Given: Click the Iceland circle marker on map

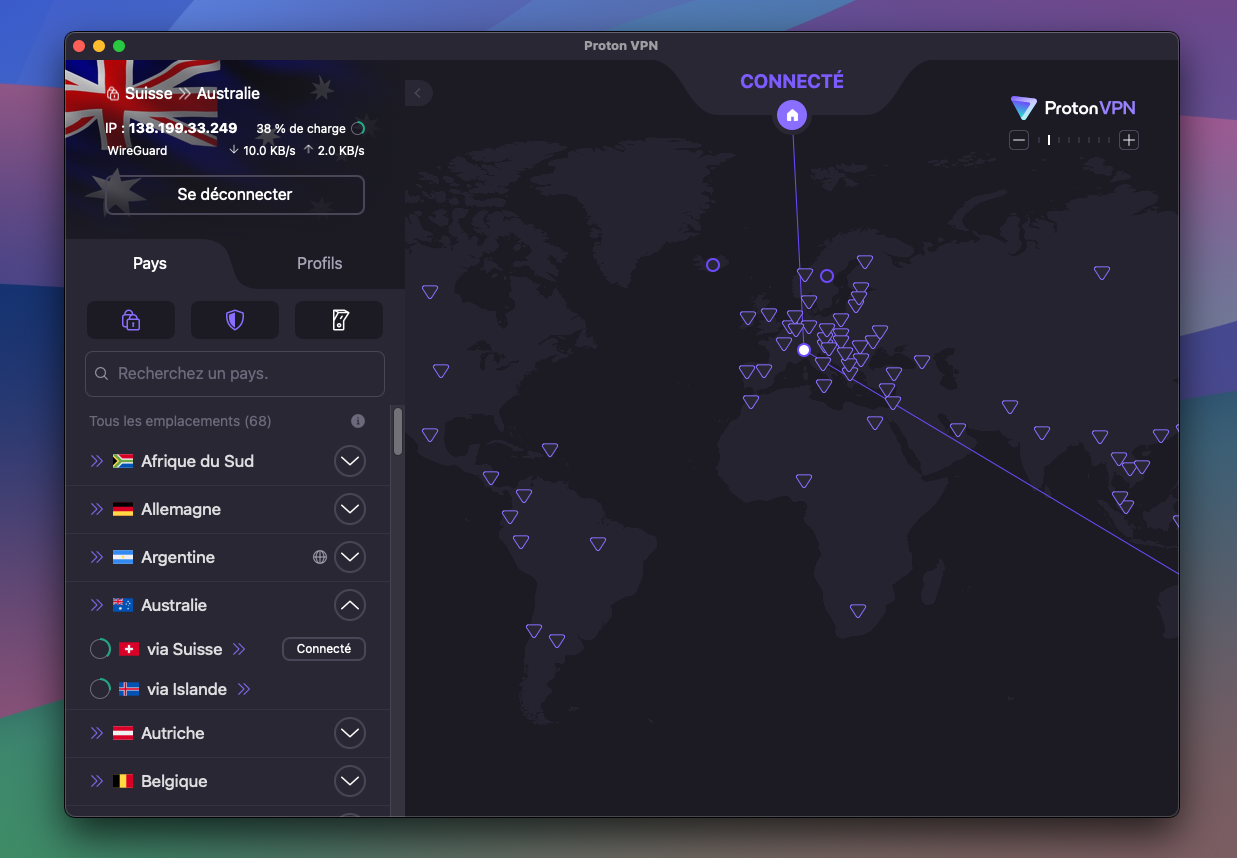Looking at the screenshot, I should tap(713, 265).
